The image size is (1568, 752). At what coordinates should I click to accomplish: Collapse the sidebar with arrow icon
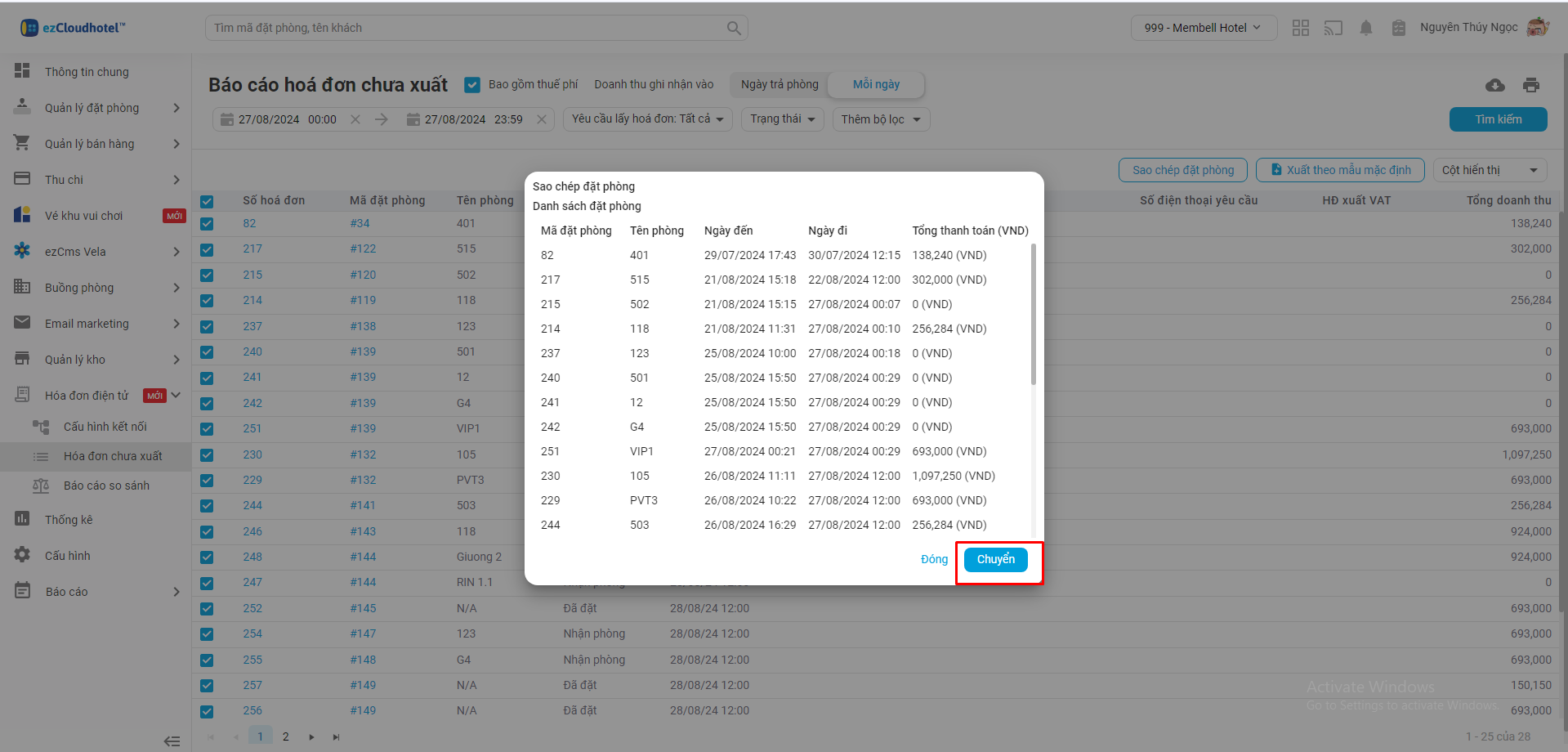(x=172, y=741)
